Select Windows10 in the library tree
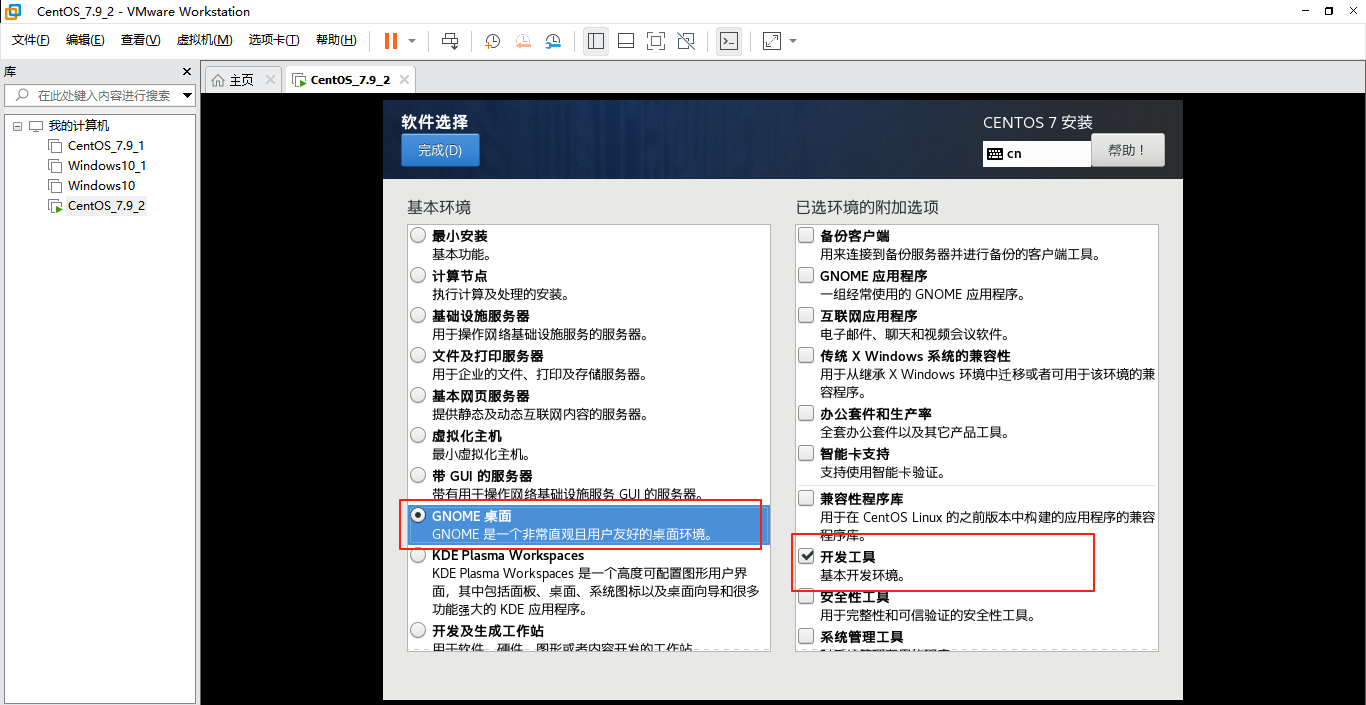Screen dimensions: 1366x705 (x=101, y=185)
